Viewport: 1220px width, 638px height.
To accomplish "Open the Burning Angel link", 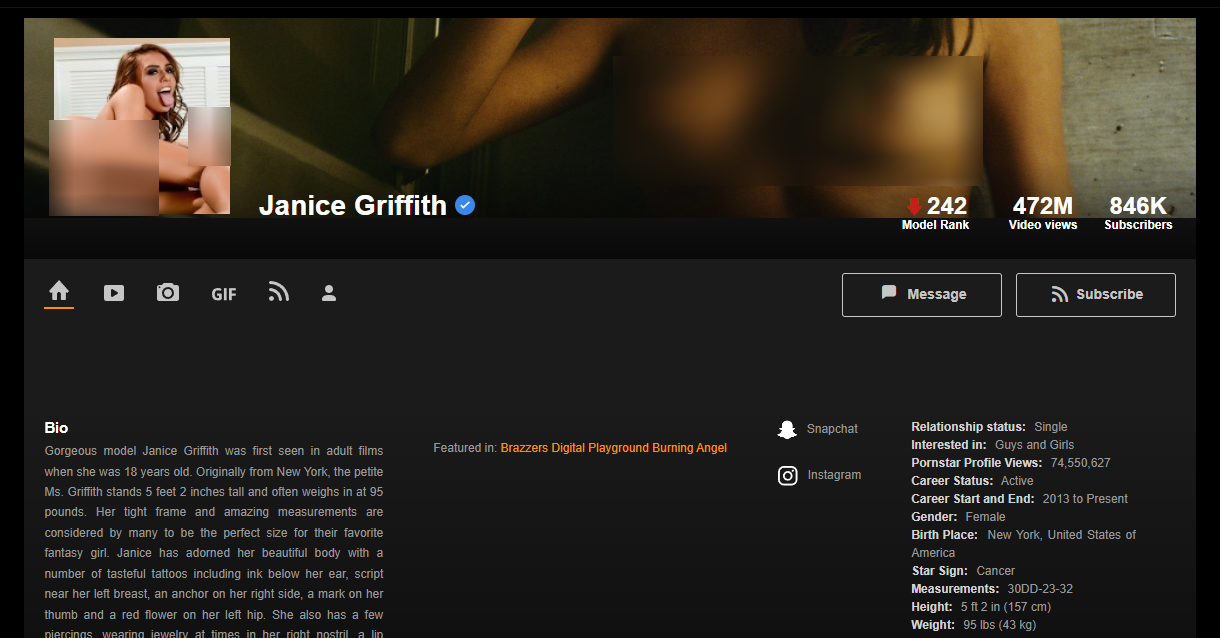I will coord(690,448).
